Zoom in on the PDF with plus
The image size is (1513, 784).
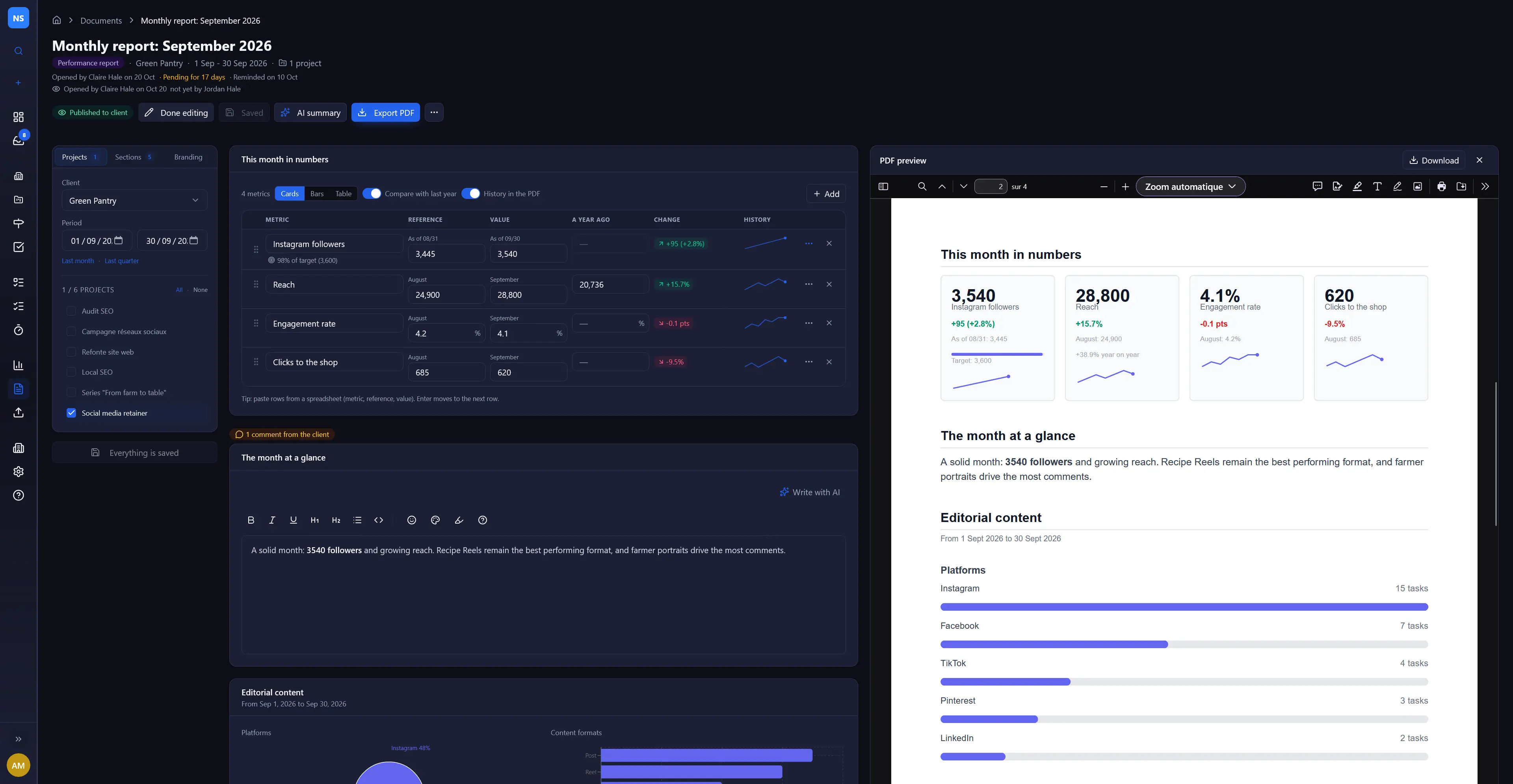1125,187
